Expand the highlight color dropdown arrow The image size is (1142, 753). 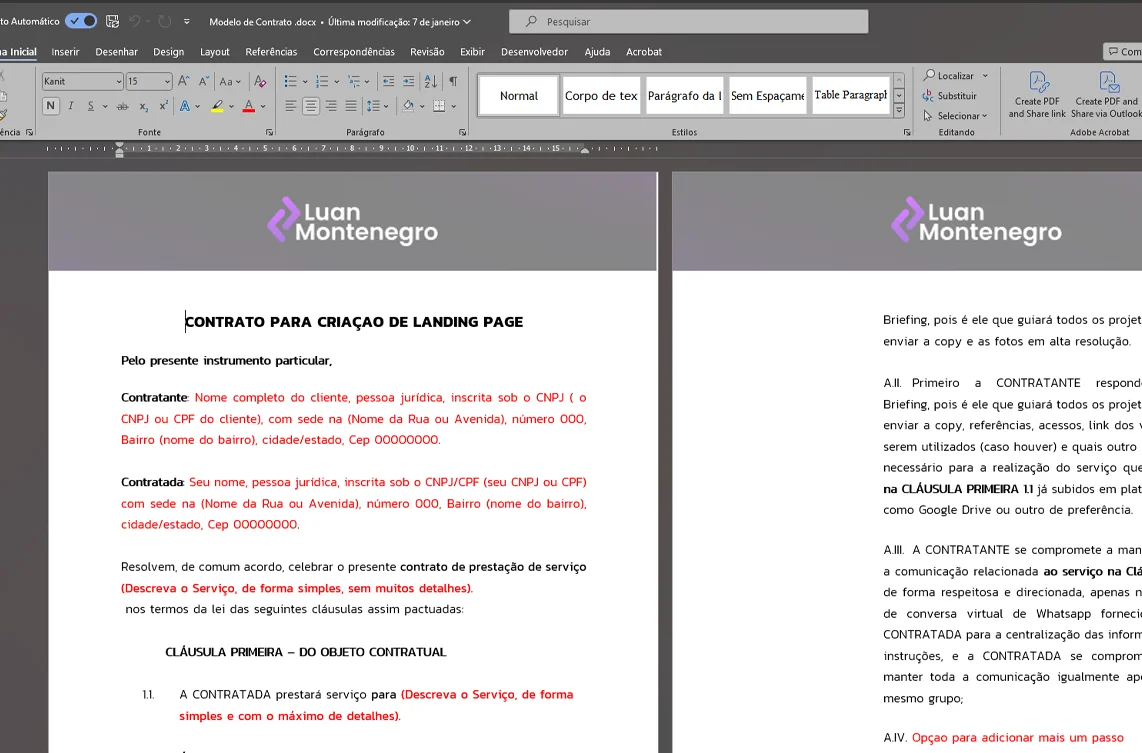pos(232,106)
